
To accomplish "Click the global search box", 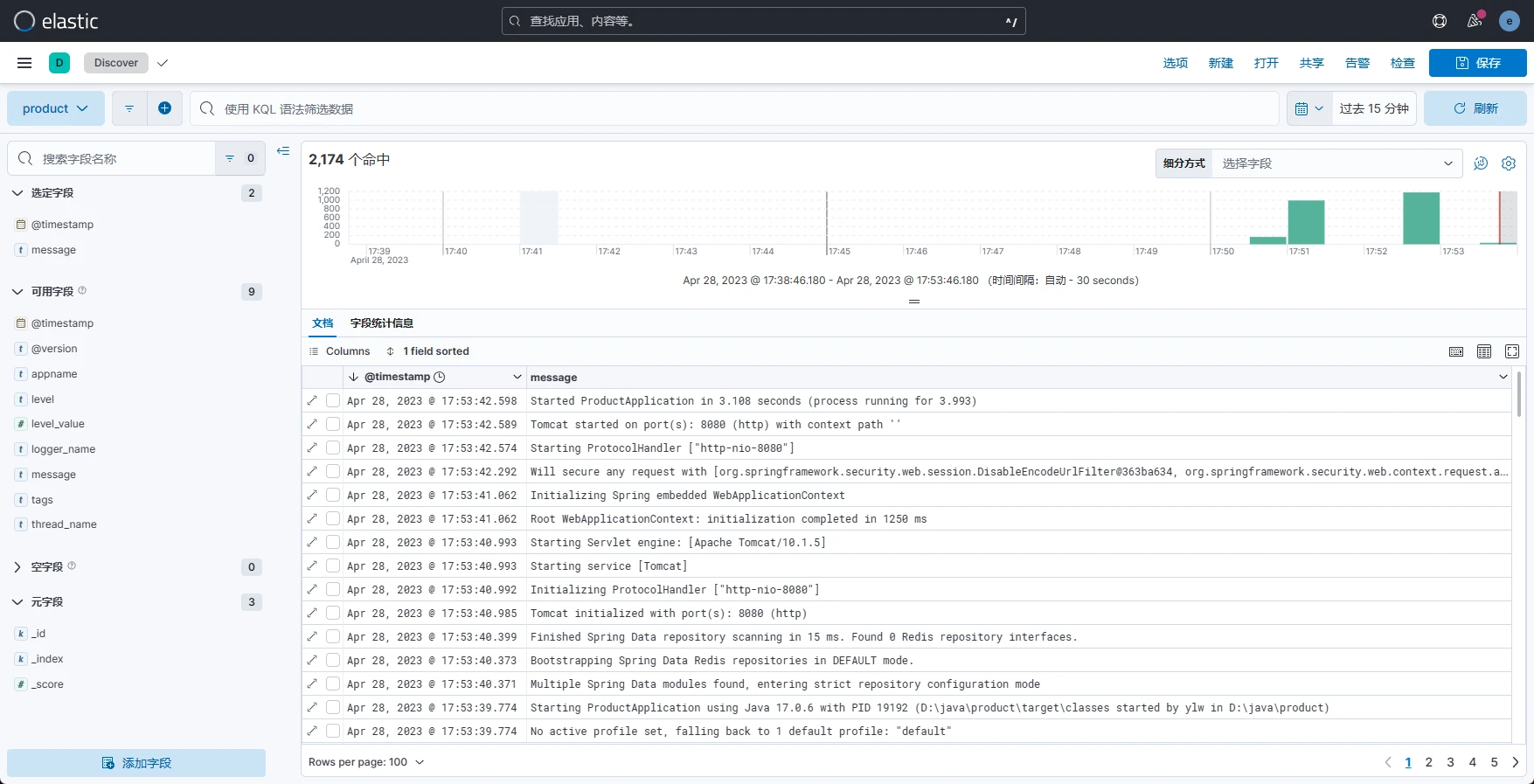I will 764,21.
